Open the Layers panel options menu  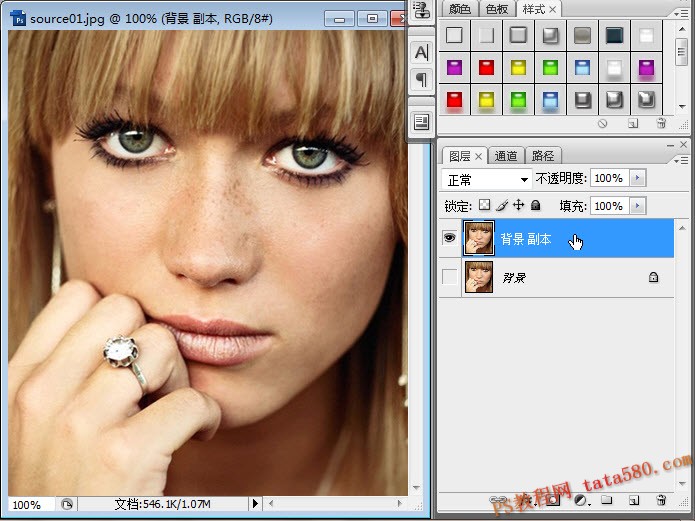[681, 160]
